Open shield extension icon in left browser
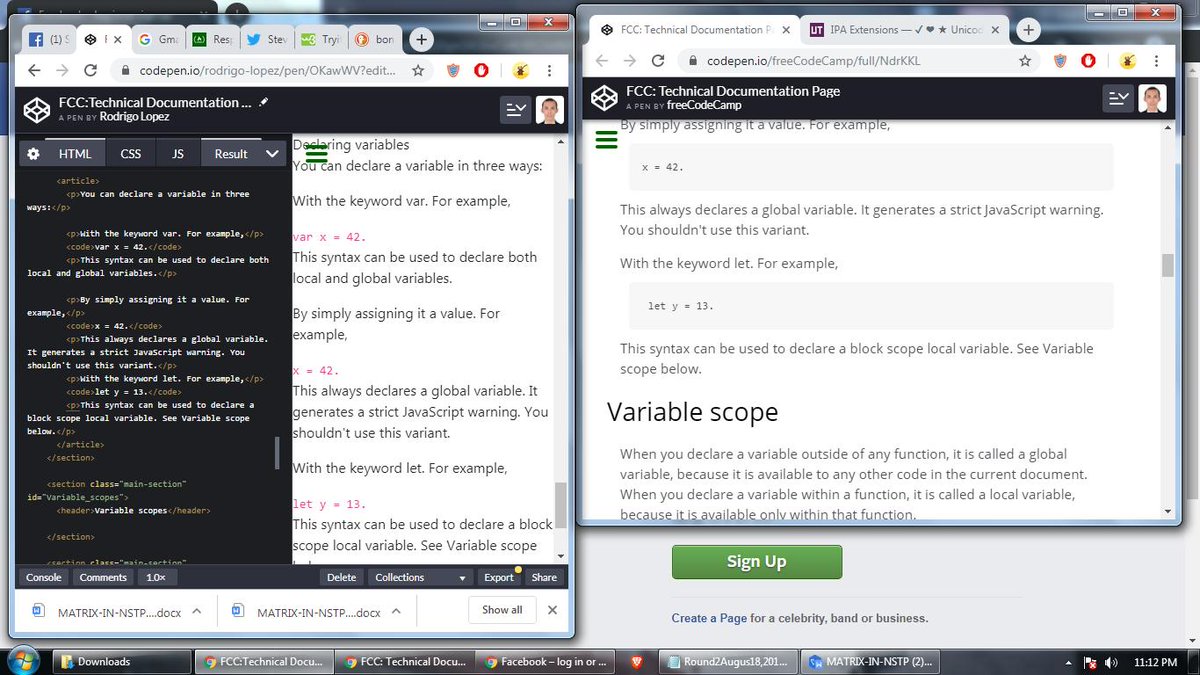This screenshot has width=1200, height=675. pyautogui.click(x=452, y=70)
